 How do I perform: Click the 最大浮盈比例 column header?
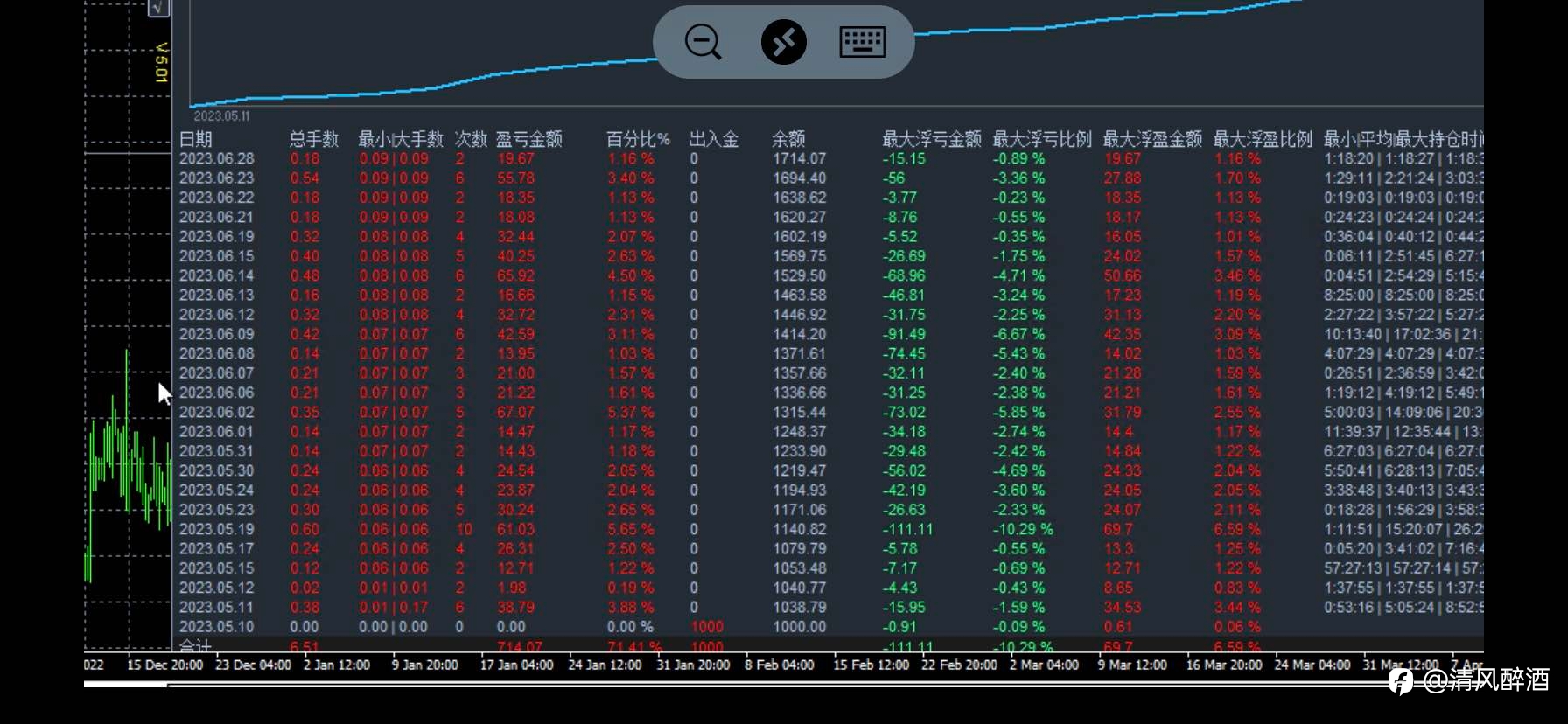1263,139
